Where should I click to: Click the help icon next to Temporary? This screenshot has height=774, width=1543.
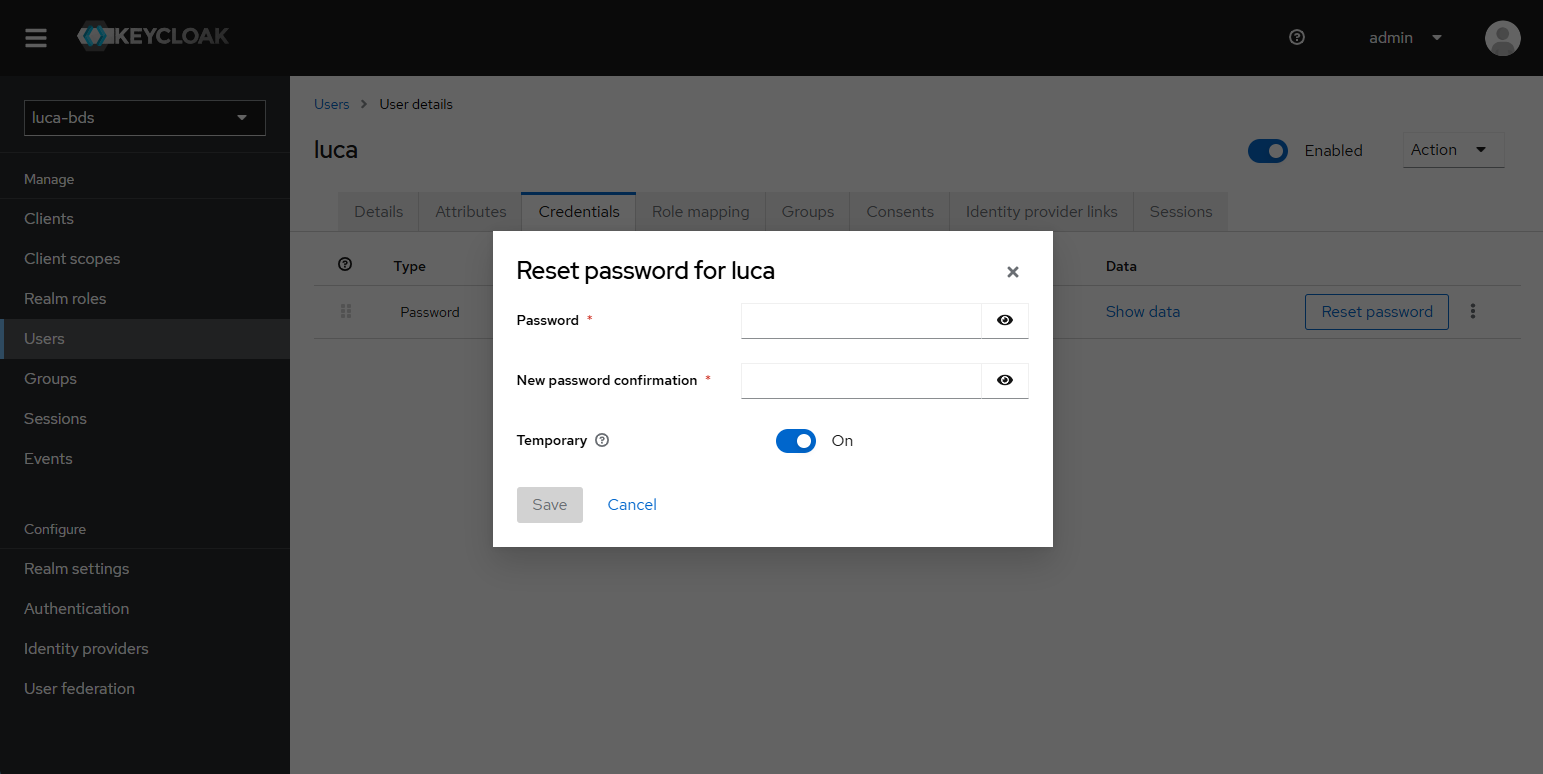click(x=602, y=440)
